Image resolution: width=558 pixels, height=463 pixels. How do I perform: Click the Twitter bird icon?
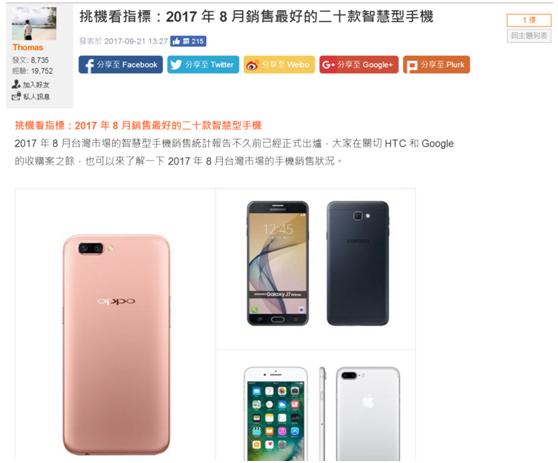coord(176,65)
